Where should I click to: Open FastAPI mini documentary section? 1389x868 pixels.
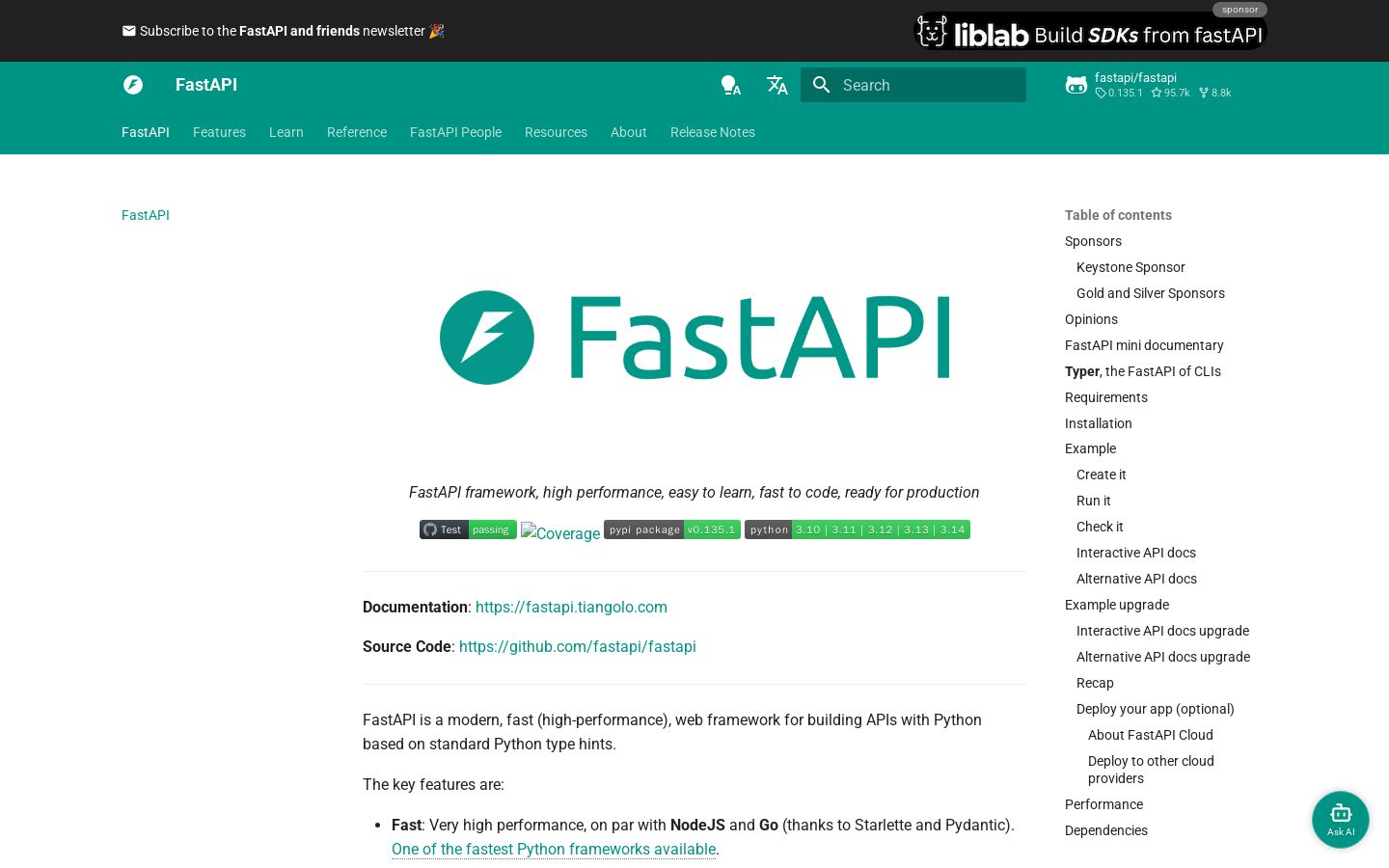coord(1144,345)
